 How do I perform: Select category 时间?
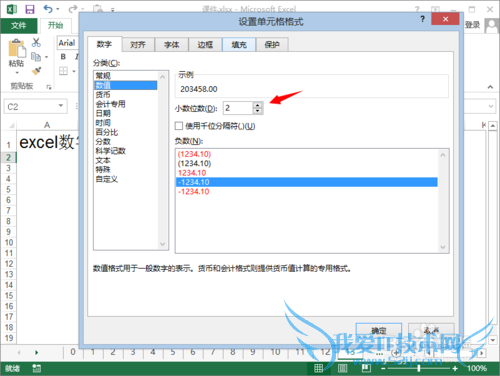[126, 123]
